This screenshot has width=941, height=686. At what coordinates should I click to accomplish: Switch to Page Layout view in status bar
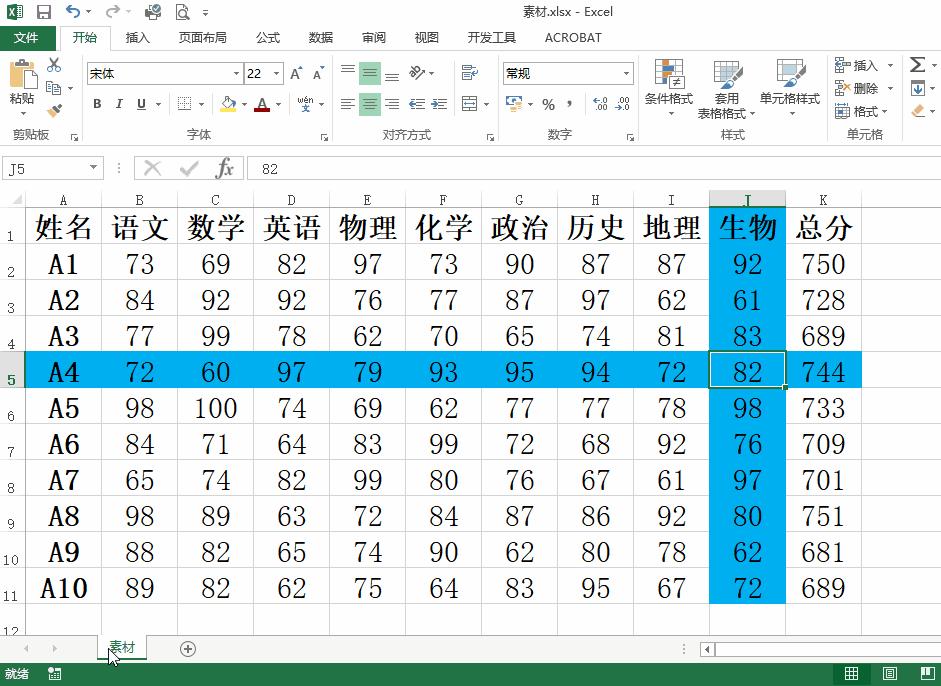(x=889, y=674)
